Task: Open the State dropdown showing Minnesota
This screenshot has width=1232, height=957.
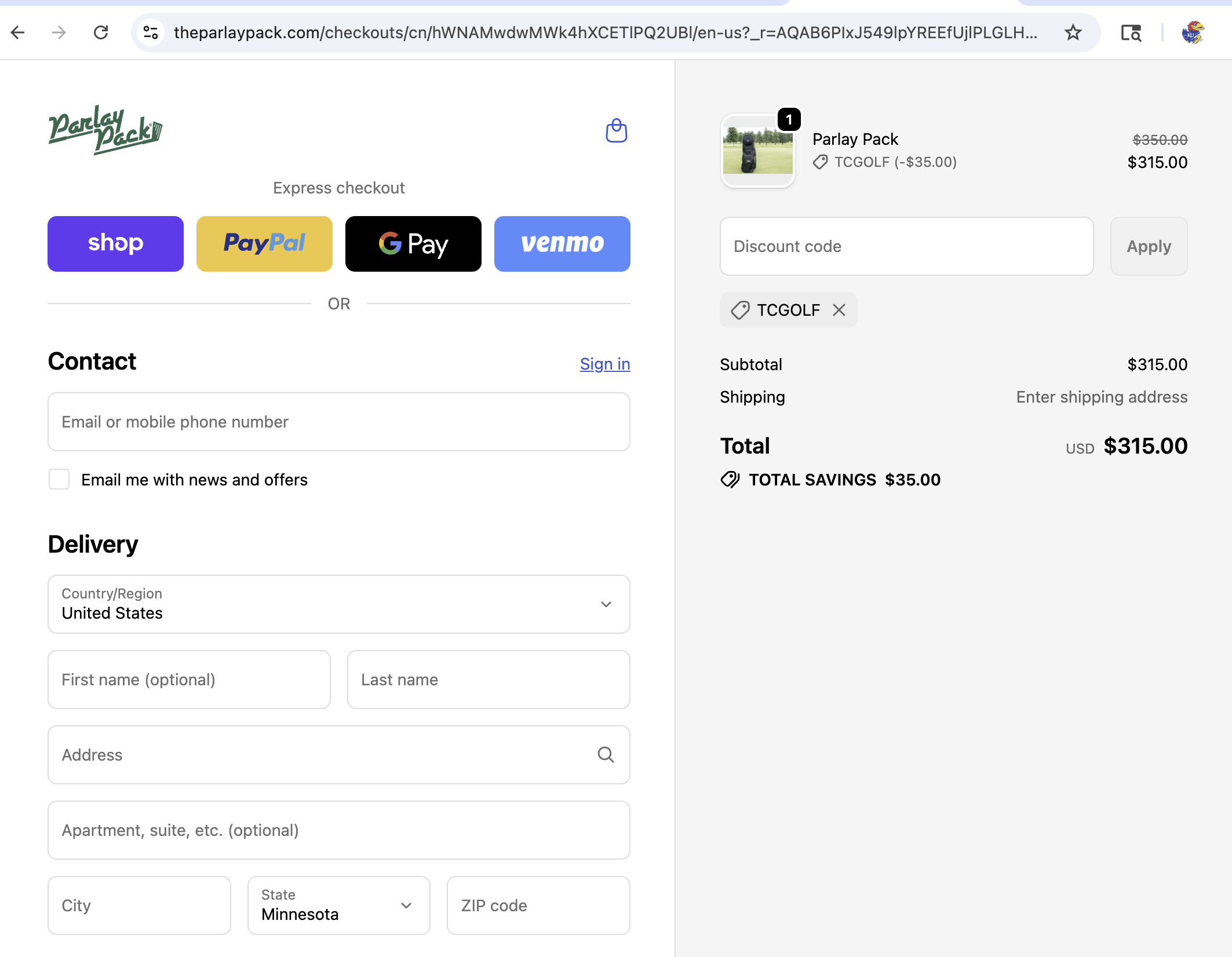Action: tap(339, 905)
